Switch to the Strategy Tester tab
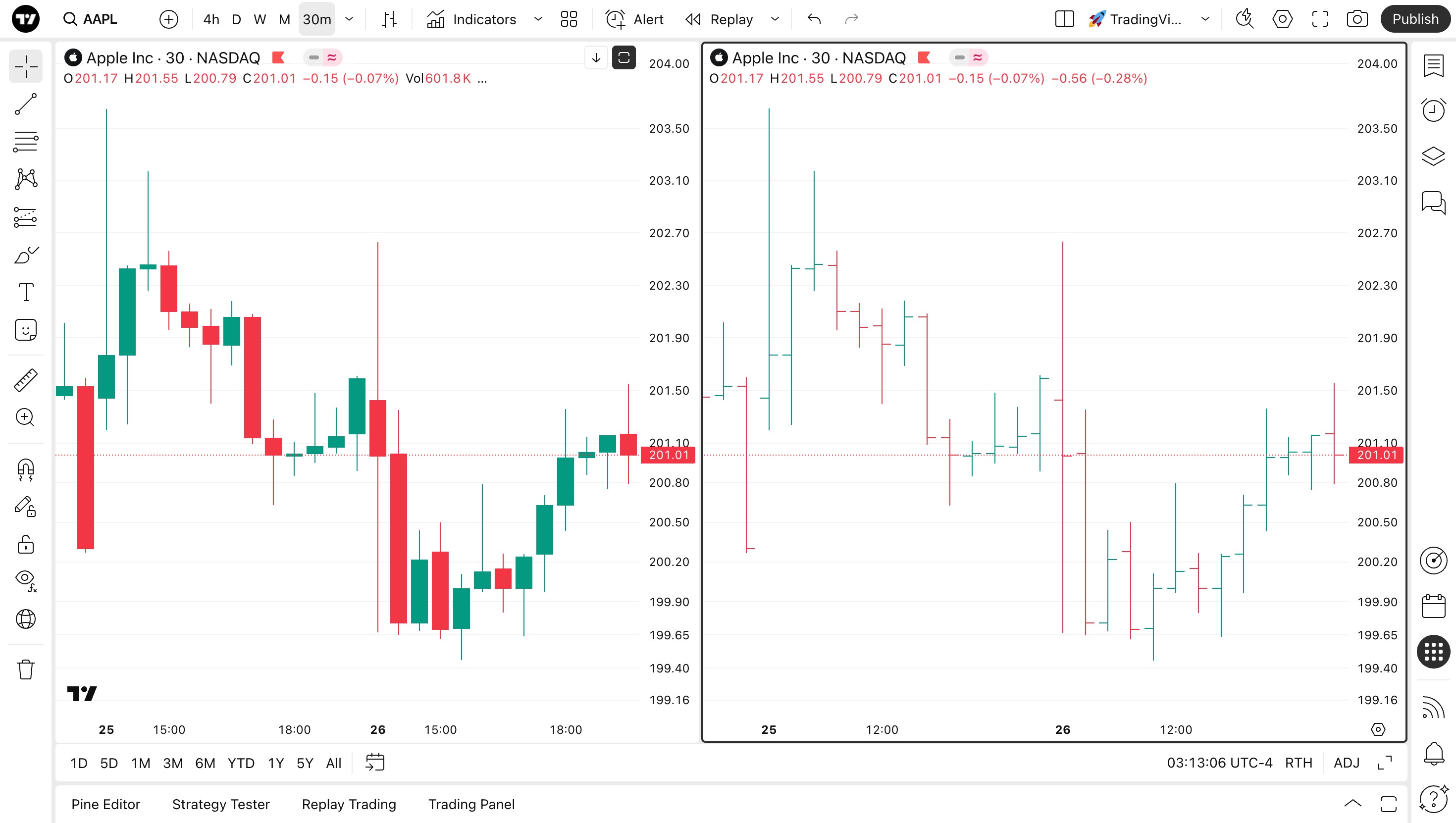Image resolution: width=1456 pixels, height=823 pixels. click(x=220, y=804)
